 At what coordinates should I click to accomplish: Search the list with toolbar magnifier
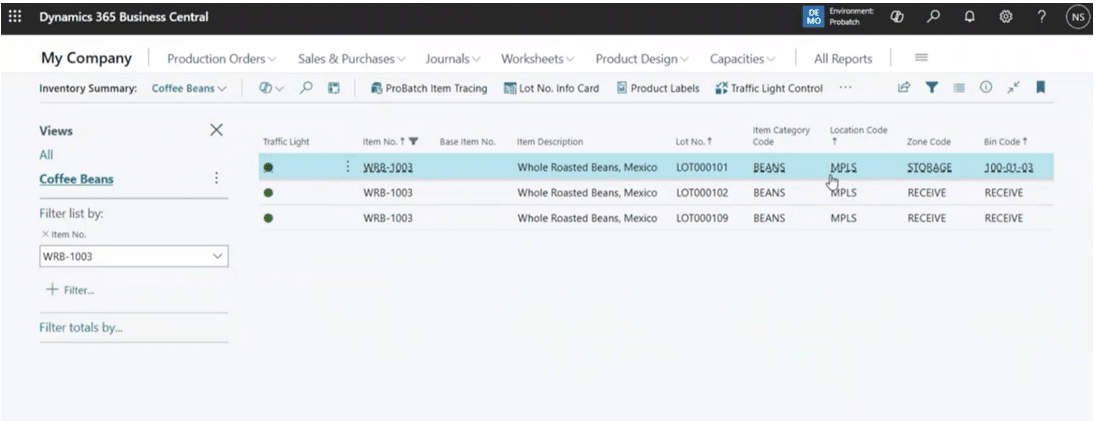coord(306,88)
